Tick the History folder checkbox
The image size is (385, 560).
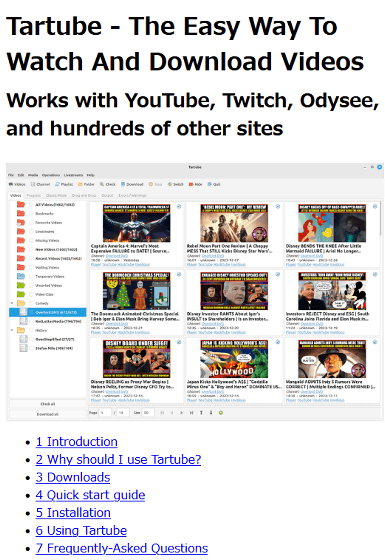click(x=31, y=330)
